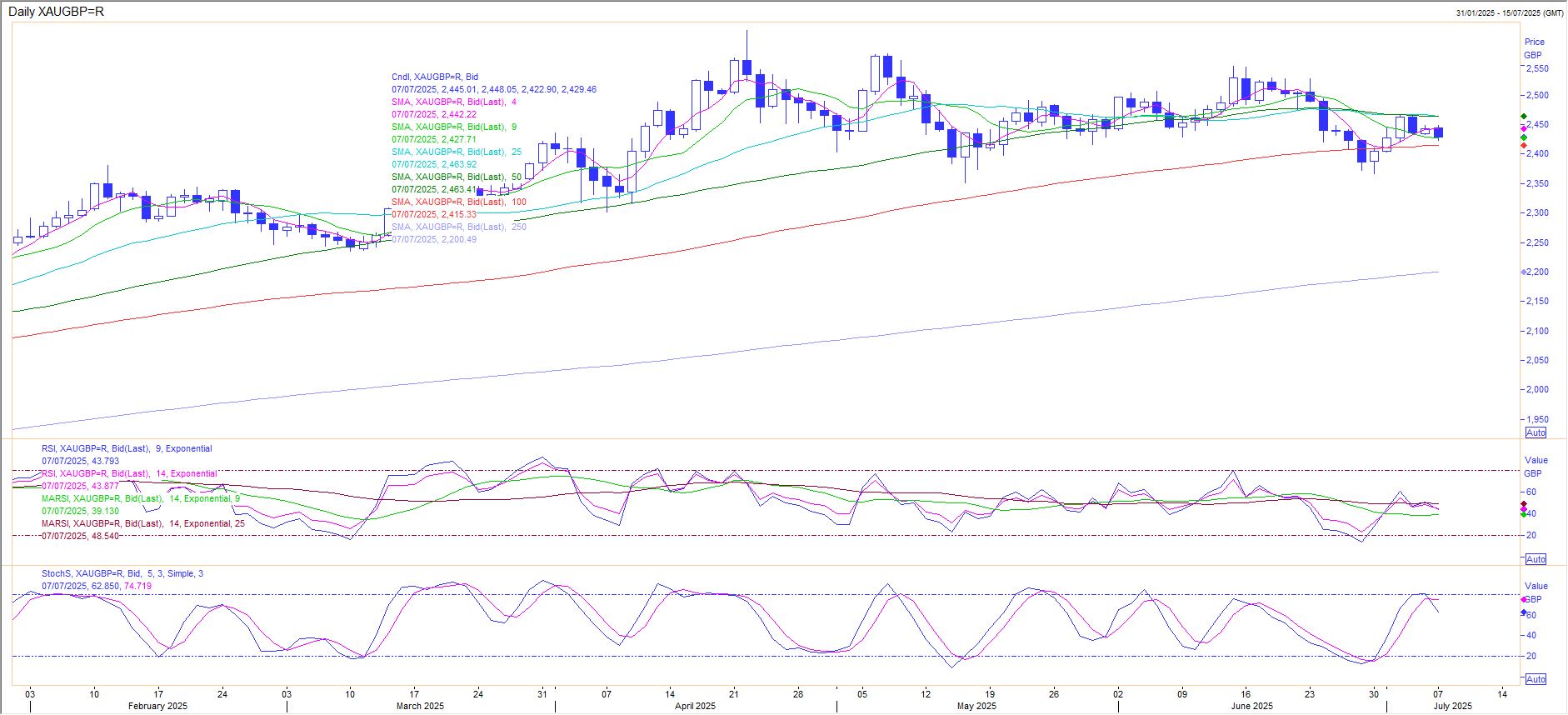The image size is (1568, 715).
Task: Click the green MARSI marker on RSI axis
Action: [x=1524, y=514]
